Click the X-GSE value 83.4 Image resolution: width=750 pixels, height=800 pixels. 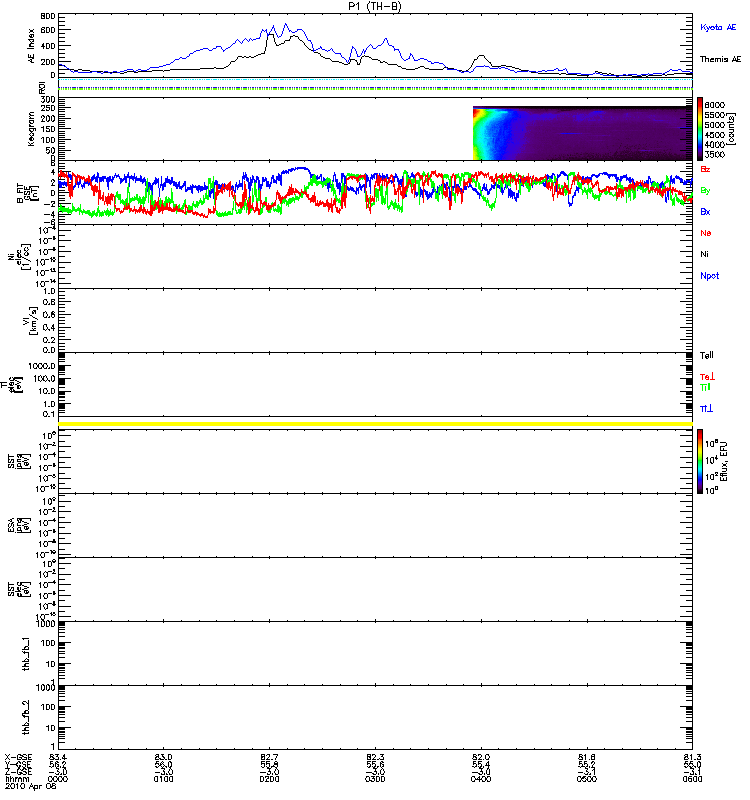(x=58, y=757)
